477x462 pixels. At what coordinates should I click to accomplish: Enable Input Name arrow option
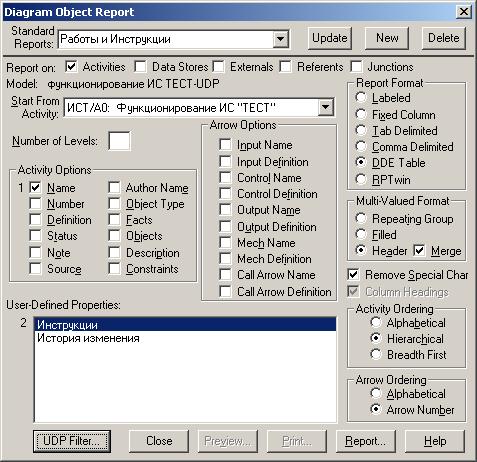coord(225,145)
